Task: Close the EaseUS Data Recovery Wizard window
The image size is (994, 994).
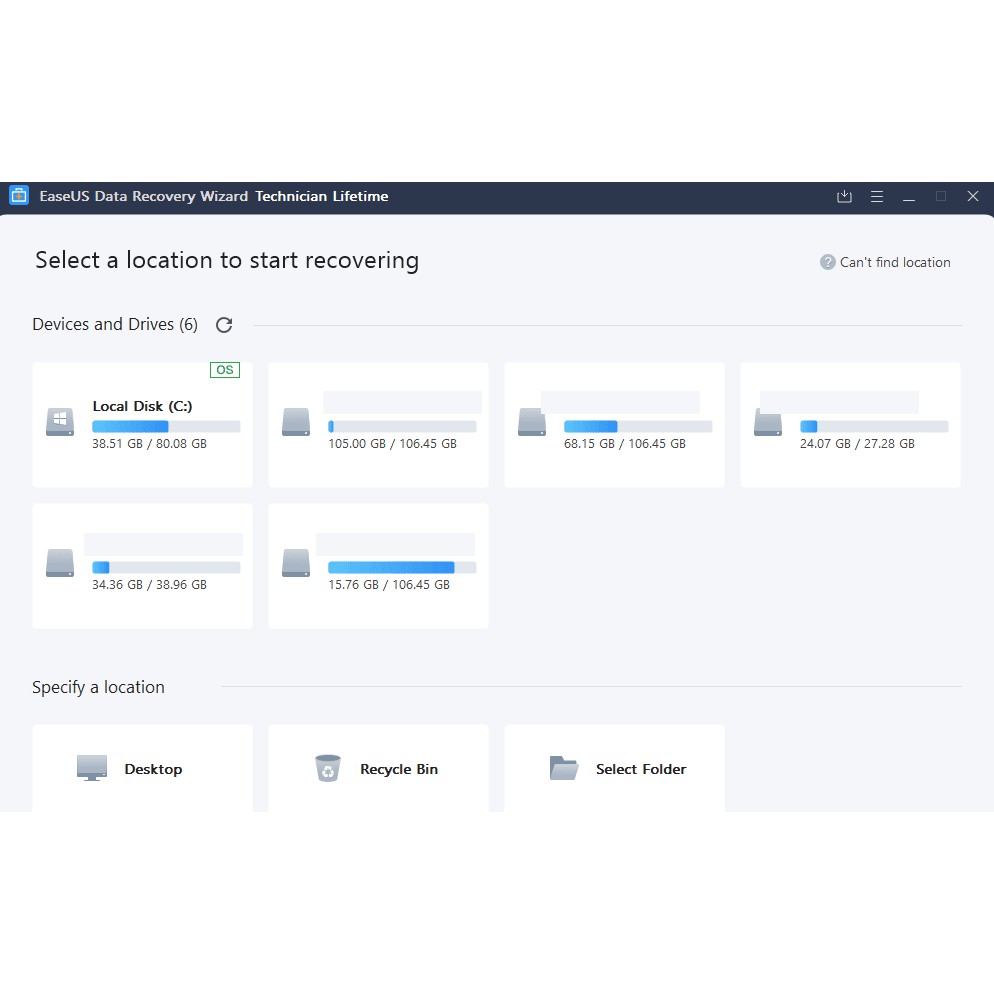Action: pos(972,196)
